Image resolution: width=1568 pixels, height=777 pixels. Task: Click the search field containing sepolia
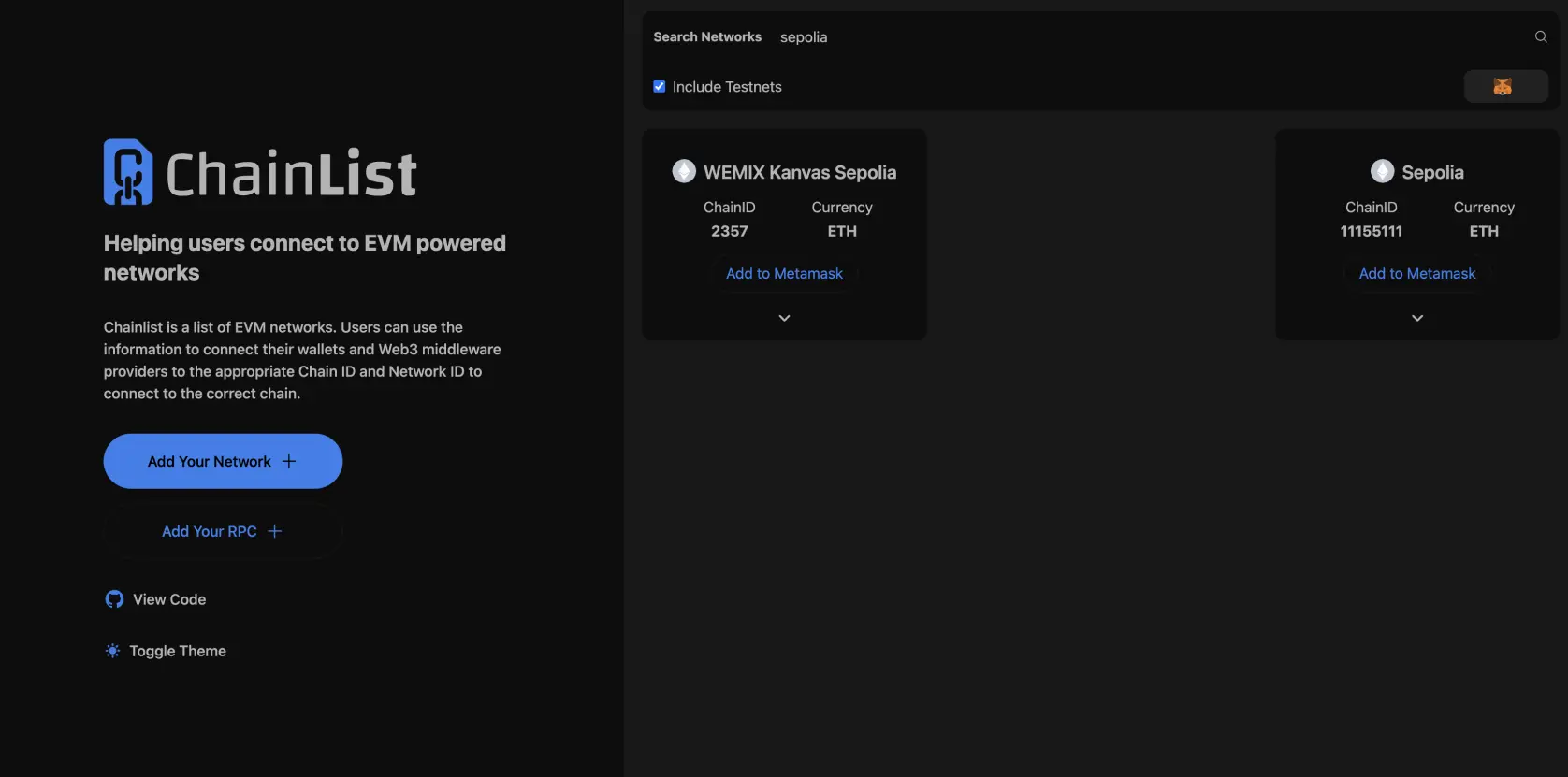pos(1151,37)
